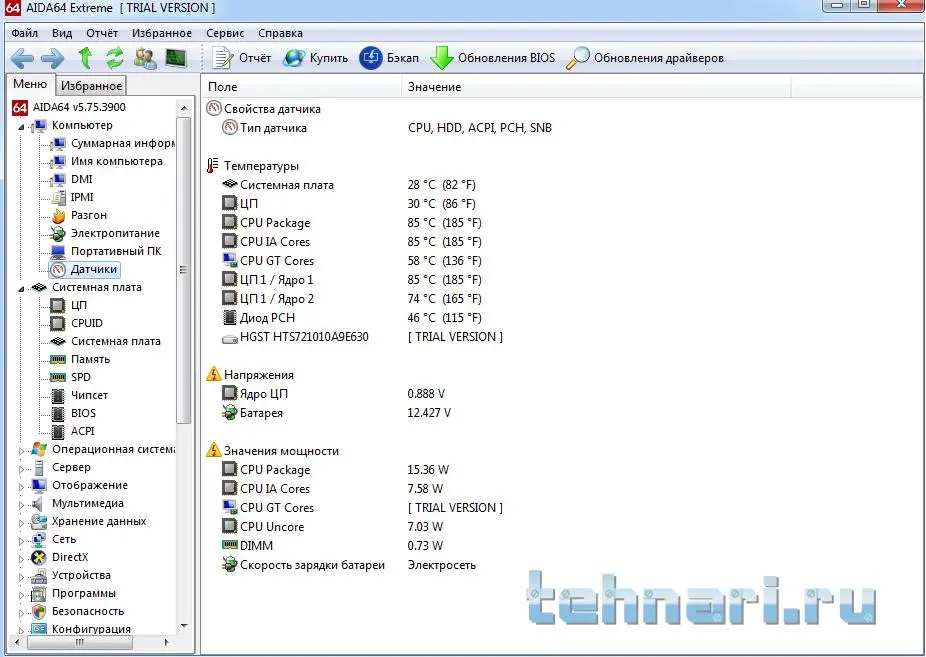This screenshot has height=657, width=926.
Task: Open the Чипсет tree item
Action: point(79,395)
